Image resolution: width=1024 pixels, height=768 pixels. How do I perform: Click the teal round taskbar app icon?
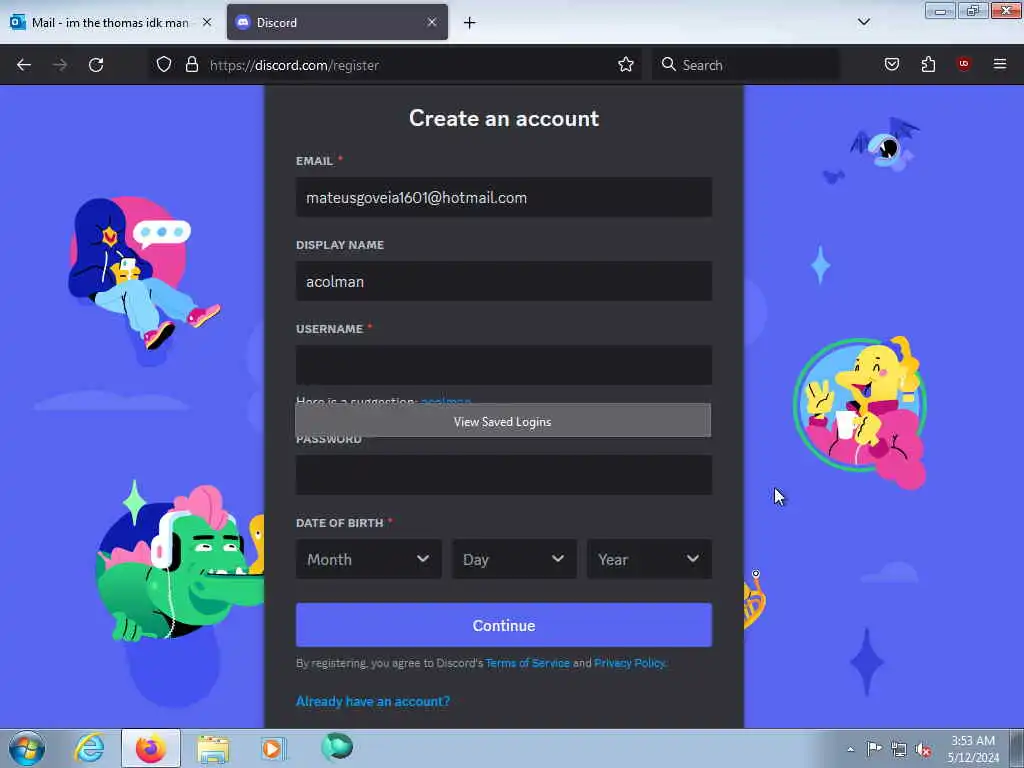337,747
